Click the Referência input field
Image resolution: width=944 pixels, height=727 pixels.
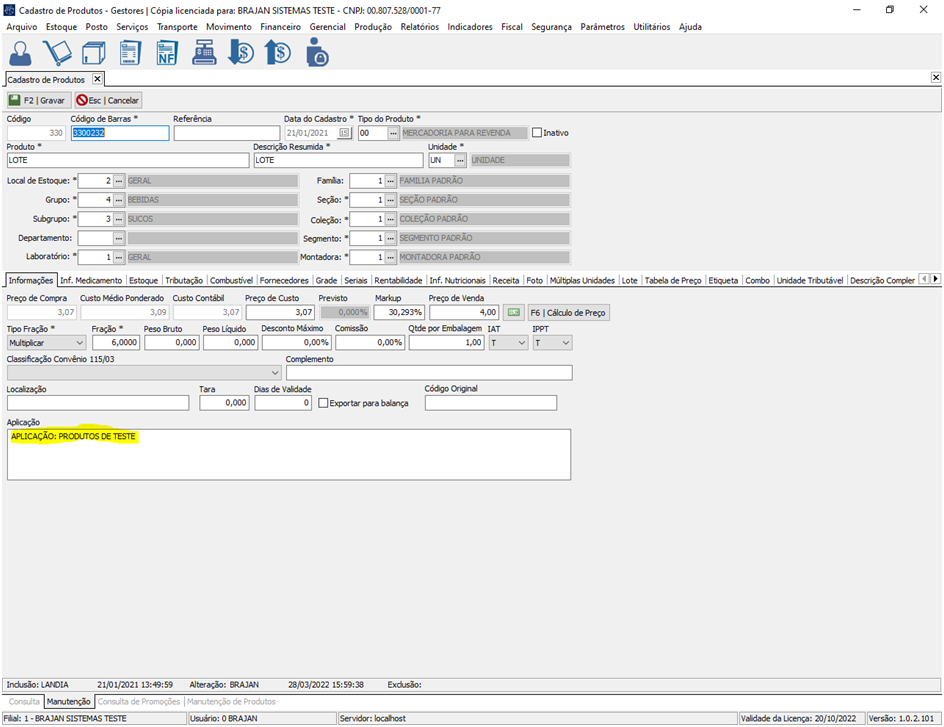226,133
